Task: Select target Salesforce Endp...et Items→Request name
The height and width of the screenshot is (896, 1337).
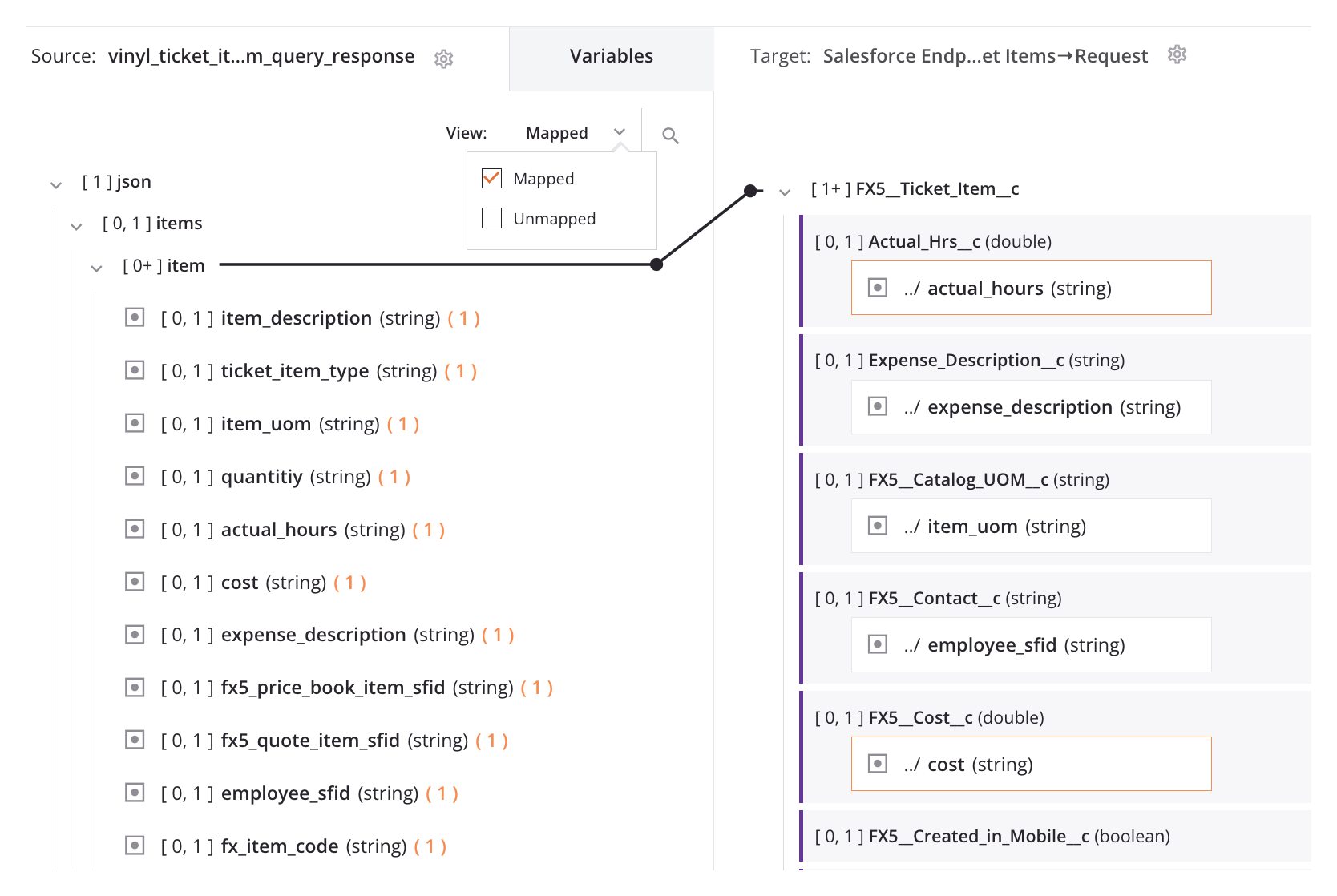Action: click(985, 56)
